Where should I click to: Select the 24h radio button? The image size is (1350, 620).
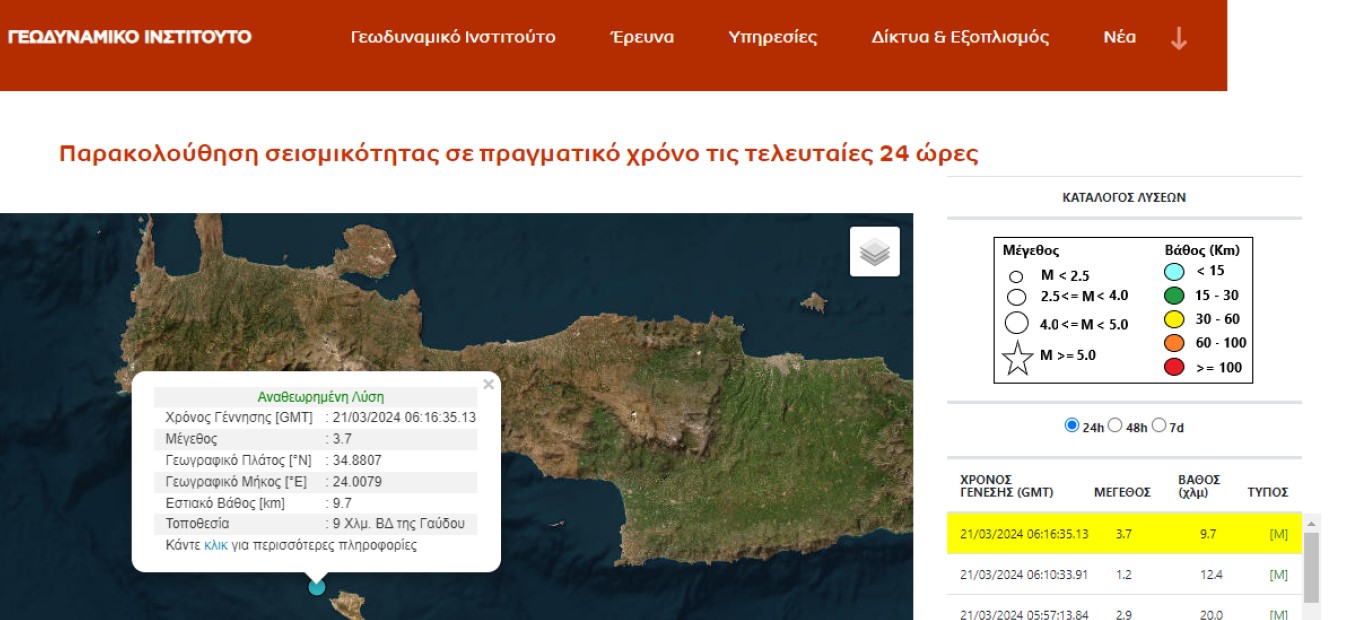pyautogui.click(x=1072, y=426)
